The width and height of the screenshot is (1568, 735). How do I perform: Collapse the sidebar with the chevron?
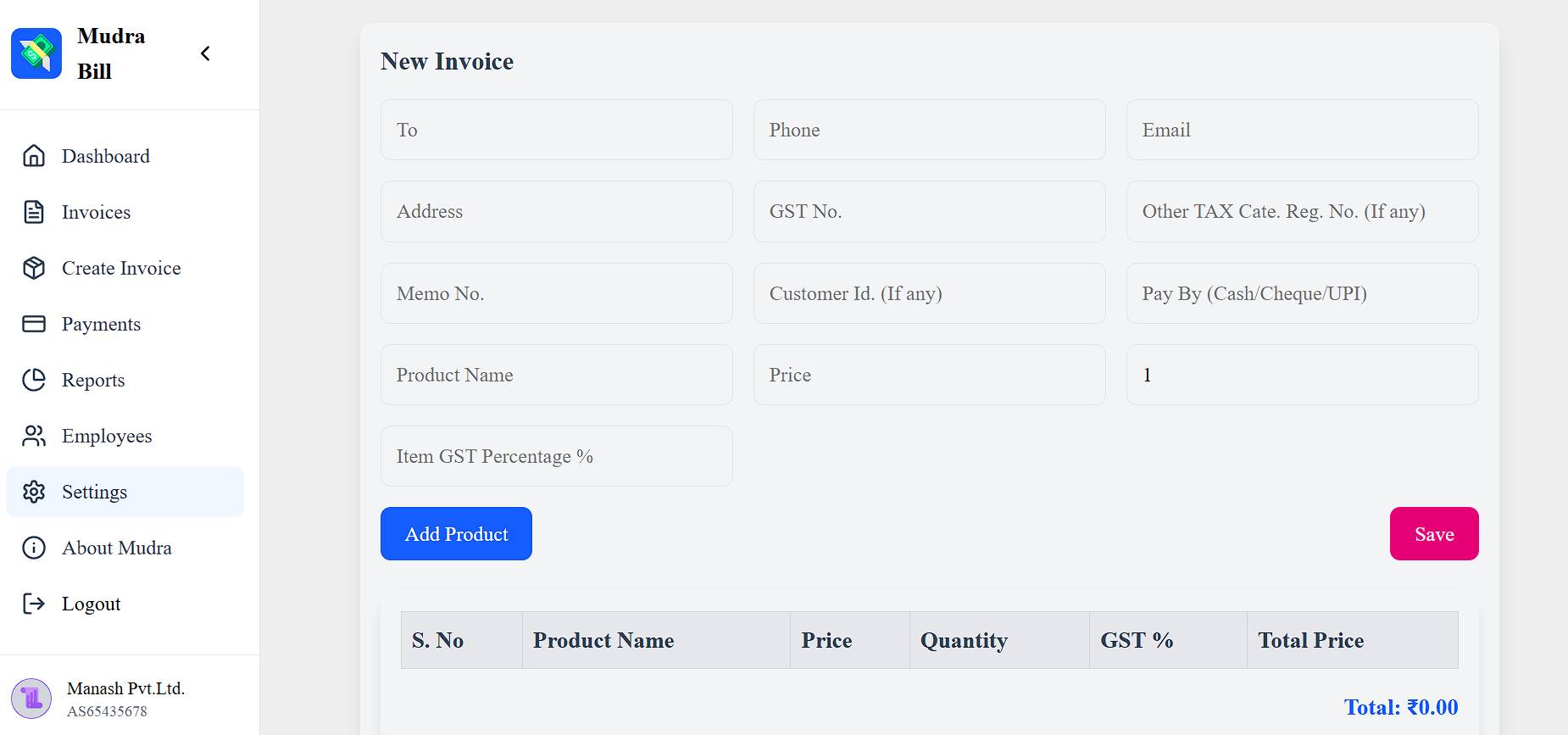click(x=204, y=53)
